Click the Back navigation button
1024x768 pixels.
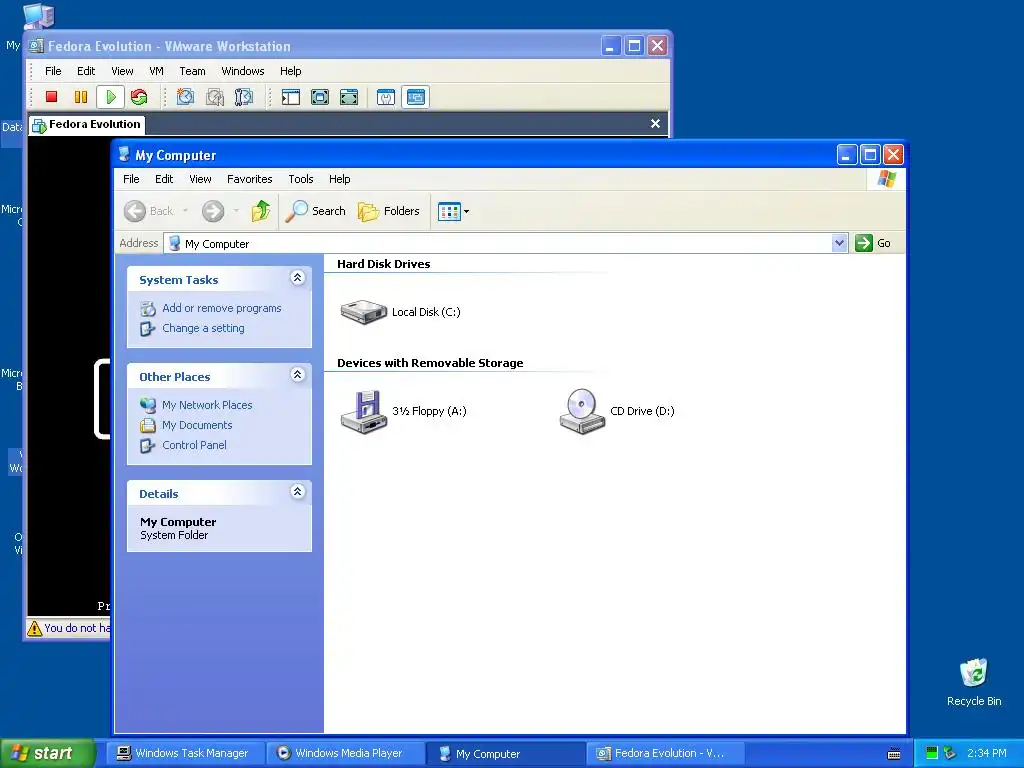[x=149, y=211]
